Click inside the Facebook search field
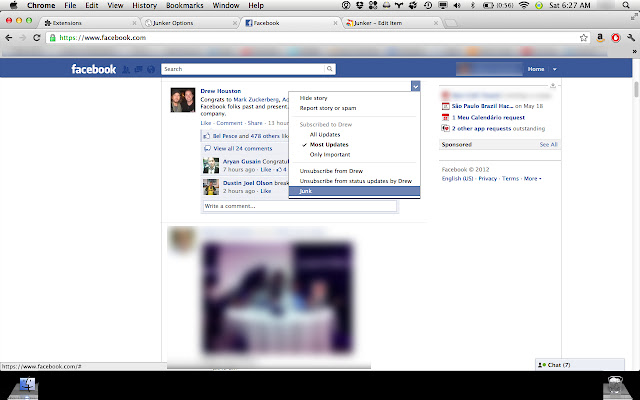The image size is (640, 400). coord(243,69)
